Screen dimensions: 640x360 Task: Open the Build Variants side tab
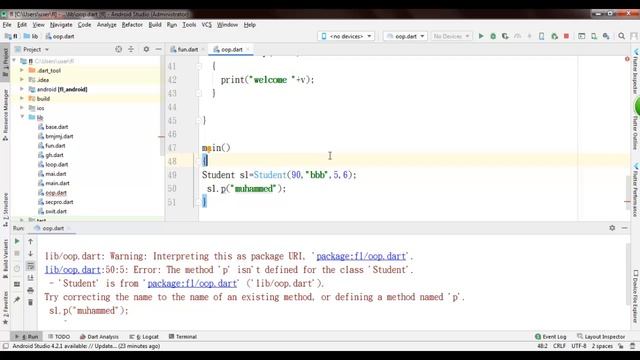(x=5, y=259)
